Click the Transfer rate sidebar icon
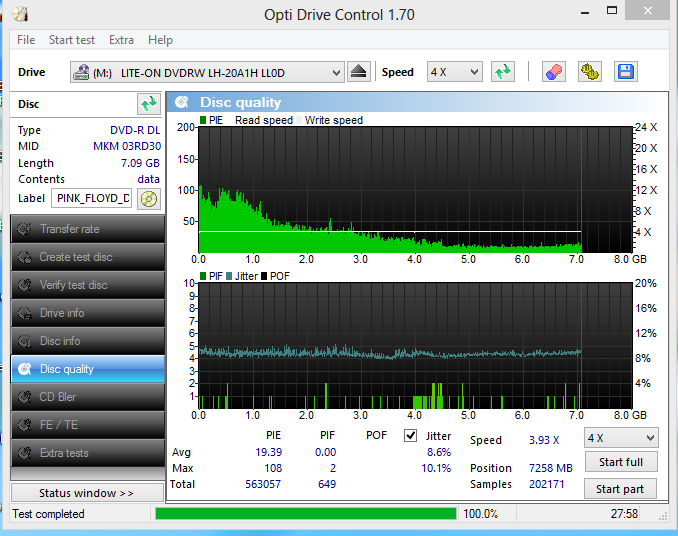The image size is (678, 536). tap(25, 229)
